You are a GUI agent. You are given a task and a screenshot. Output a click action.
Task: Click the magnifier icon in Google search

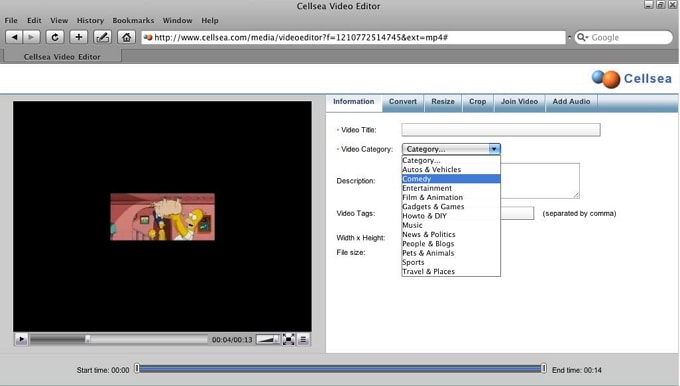(x=582, y=37)
